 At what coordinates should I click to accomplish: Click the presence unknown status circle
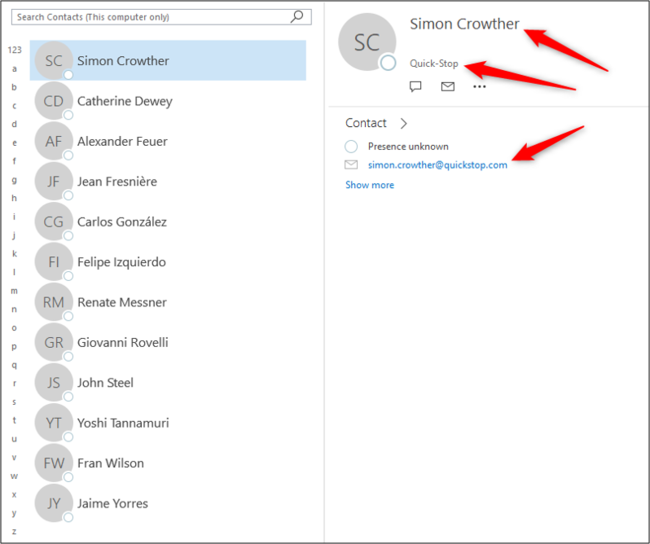351,146
